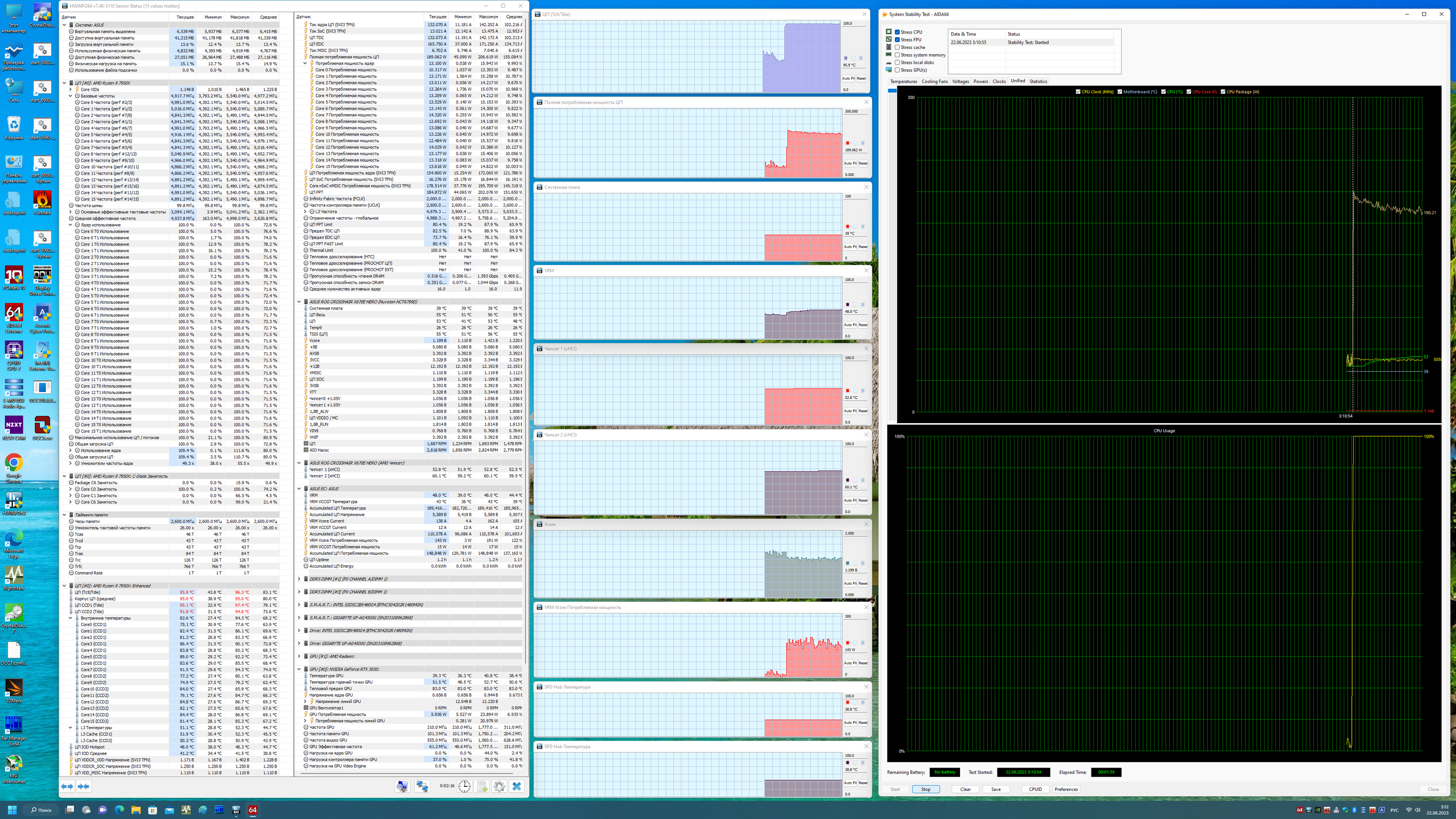Click Bluetooth tray icon
The width and height of the screenshot is (1456, 819).
[1354, 810]
